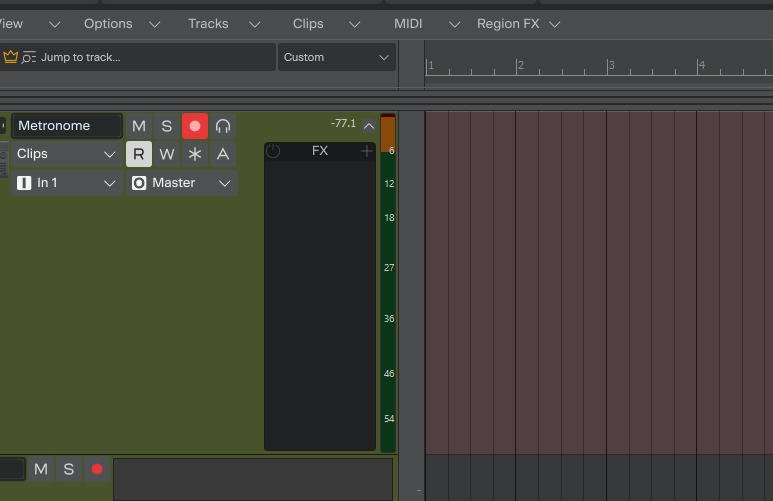Open the Tracks menu

coord(208,23)
